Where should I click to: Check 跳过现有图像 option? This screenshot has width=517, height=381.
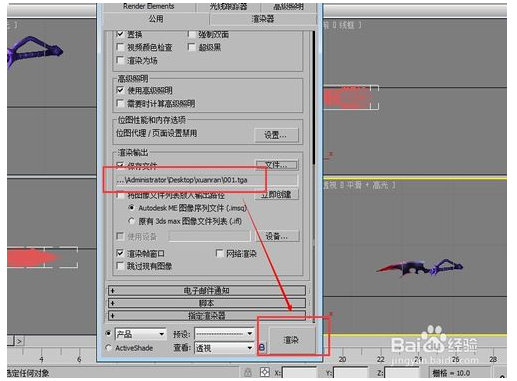pyautogui.click(x=120, y=266)
